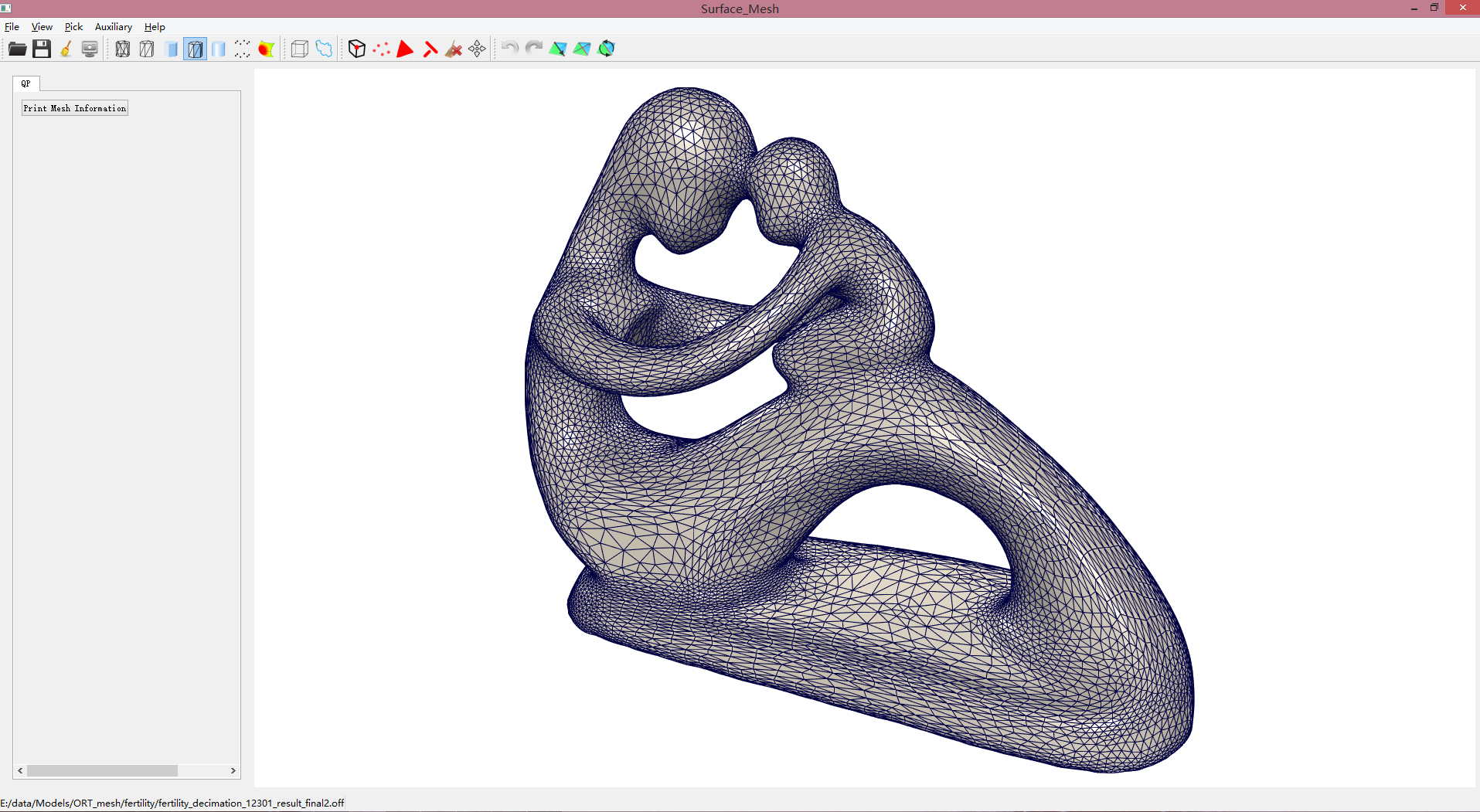The width and height of the screenshot is (1480, 812).
Task: Restore down the Surface_Mesh window
Action: [1434, 8]
